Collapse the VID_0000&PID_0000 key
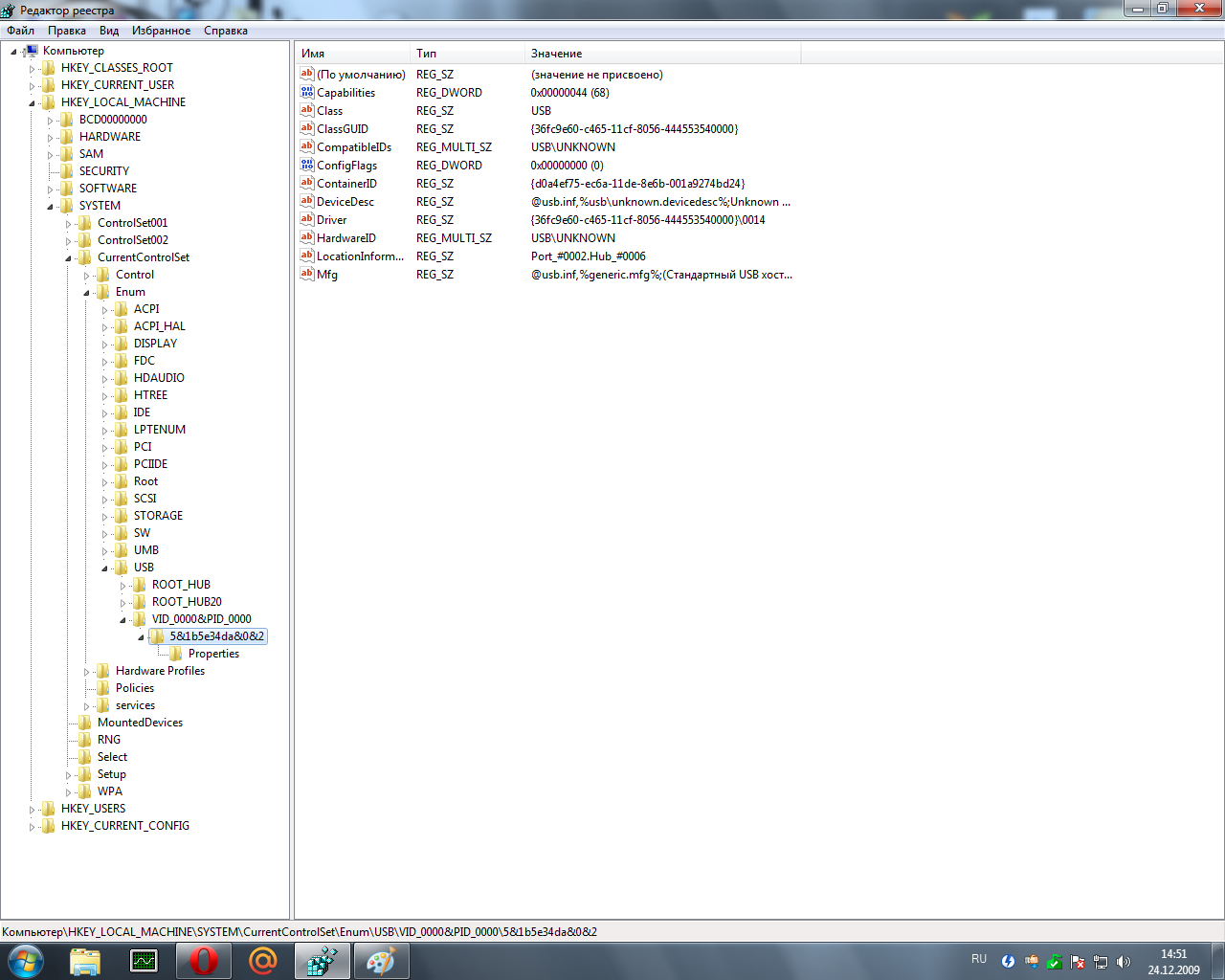This screenshot has width=1225, height=980. (x=122, y=620)
